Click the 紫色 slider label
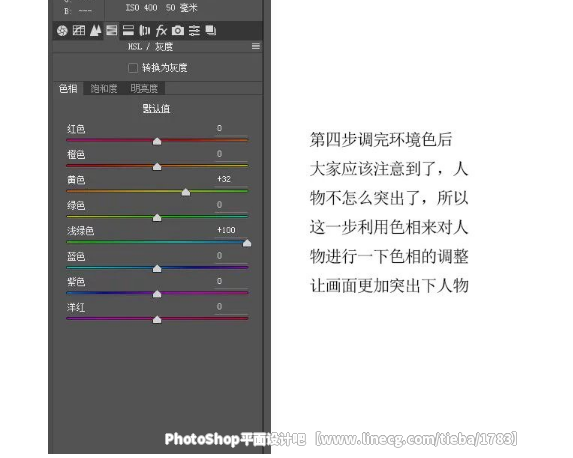 click(76, 282)
